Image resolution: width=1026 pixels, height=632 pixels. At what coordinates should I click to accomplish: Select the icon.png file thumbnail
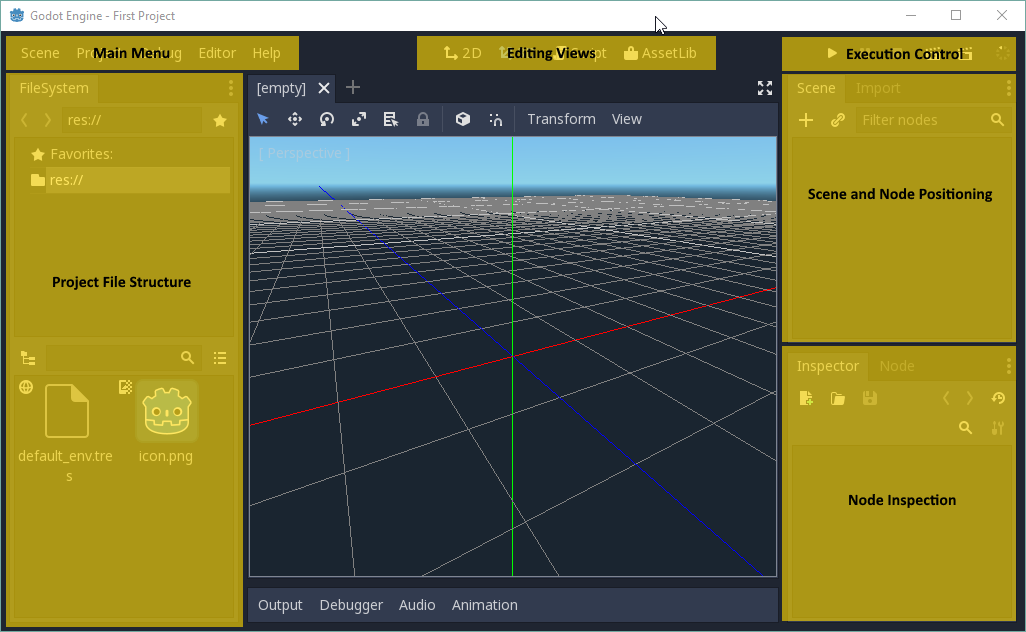click(x=167, y=412)
